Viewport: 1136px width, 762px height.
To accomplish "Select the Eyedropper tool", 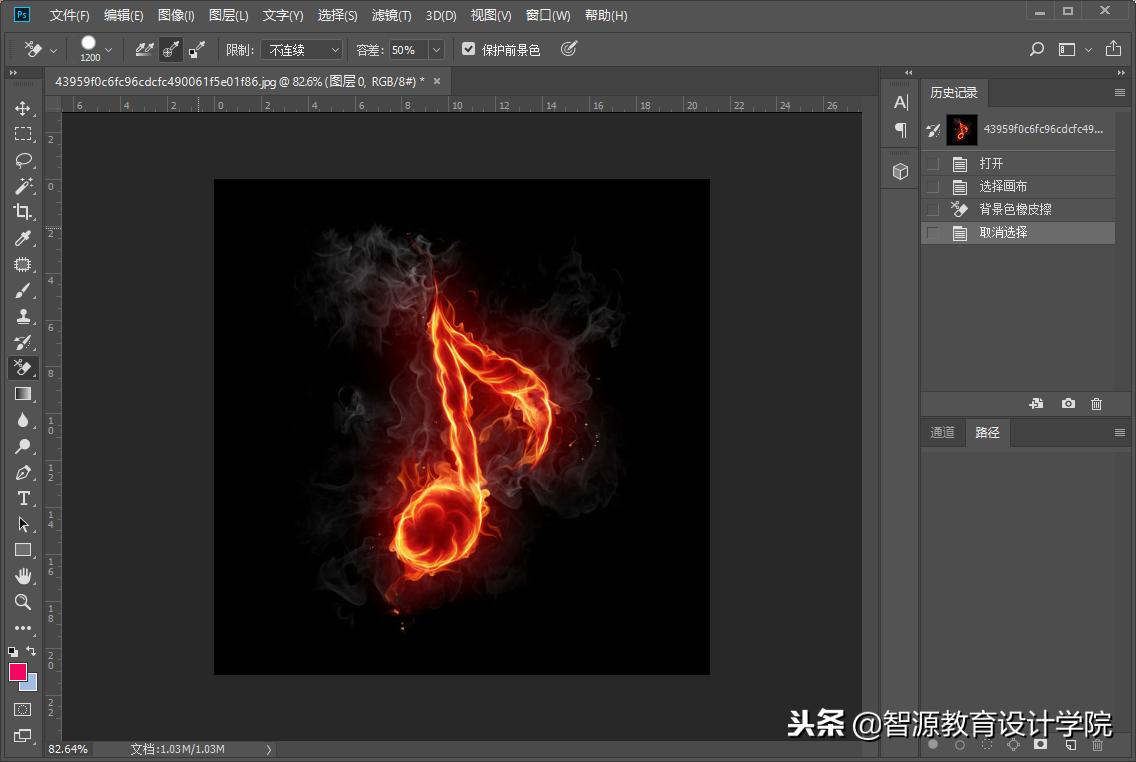I will 22,238.
